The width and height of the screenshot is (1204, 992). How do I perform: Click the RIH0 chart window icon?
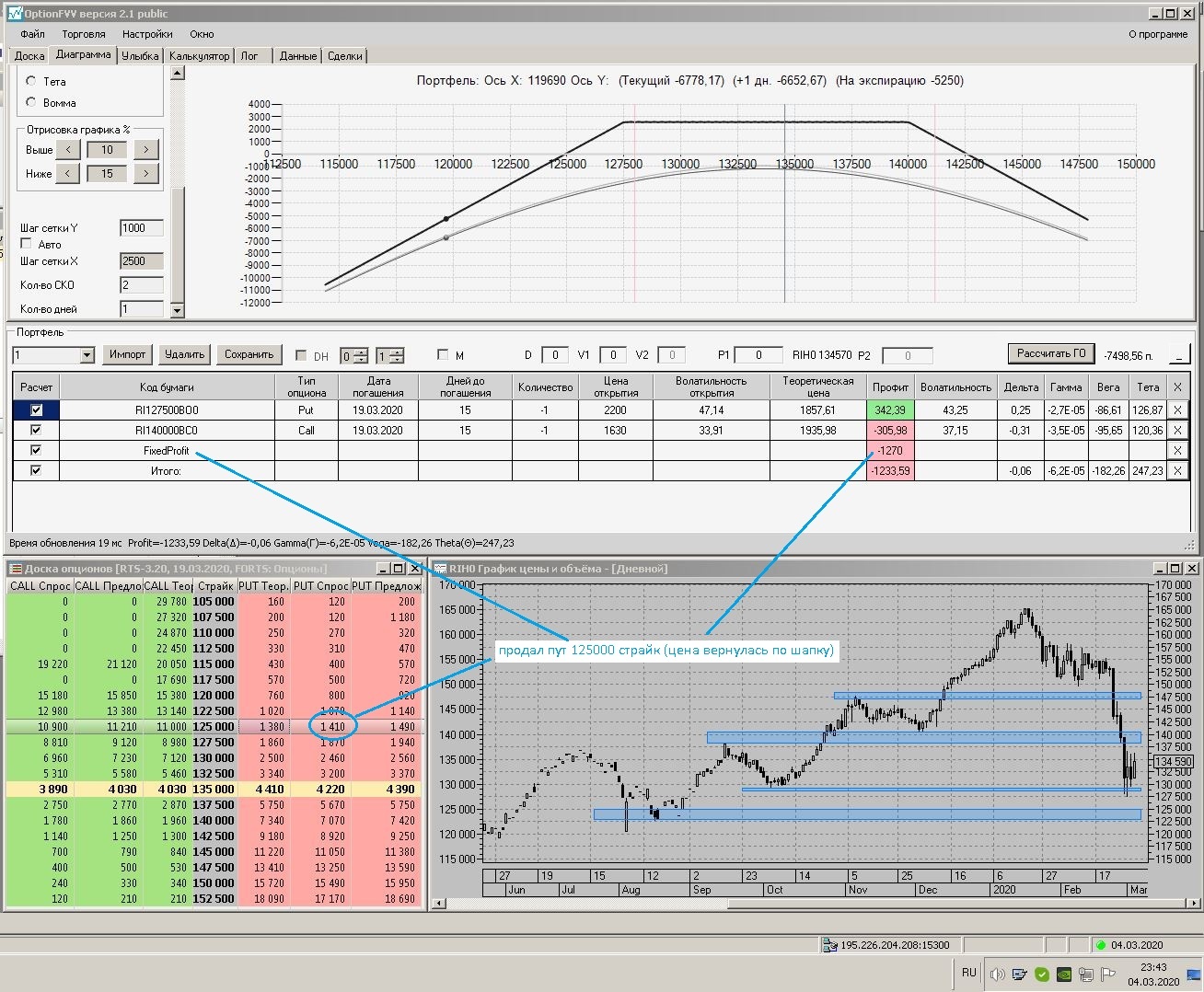pyautogui.click(x=440, y=569)
